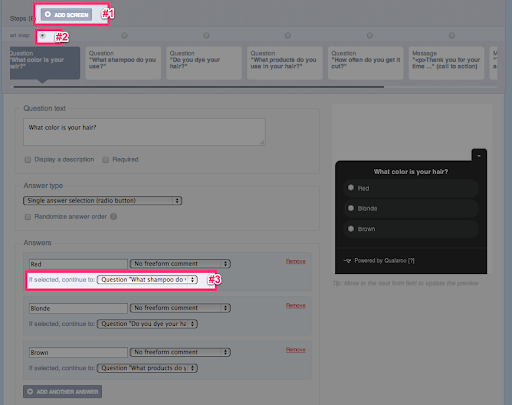512x405 pixels.
Task: Click the plus icon on Add Another Answer
Action: tap(30, 391)
